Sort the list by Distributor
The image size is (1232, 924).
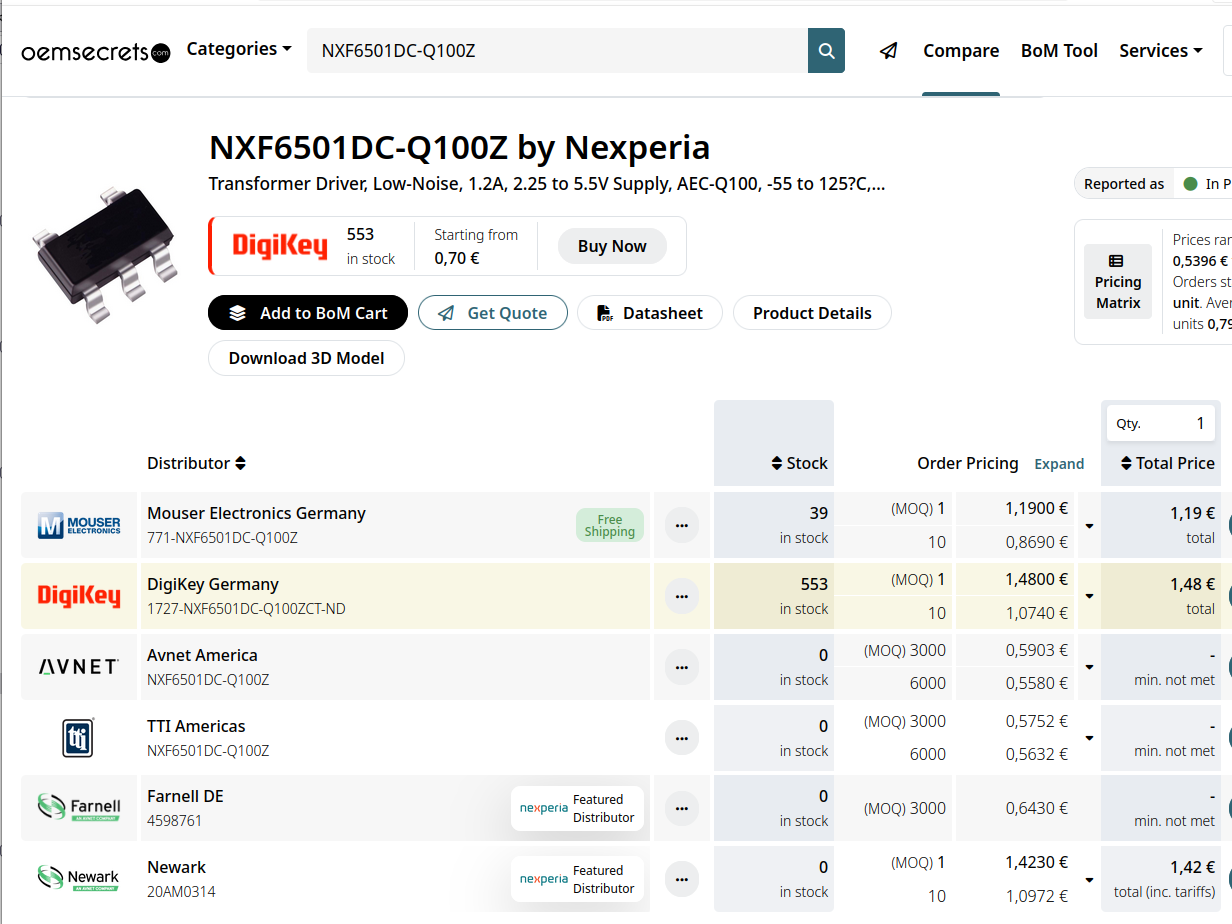196,463
